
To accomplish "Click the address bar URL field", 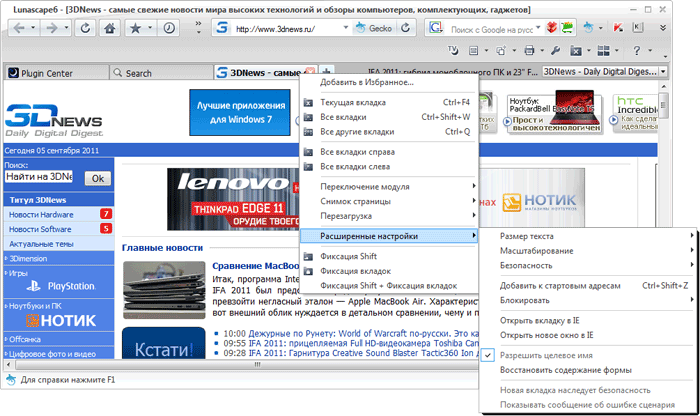I will pos(286,29).
